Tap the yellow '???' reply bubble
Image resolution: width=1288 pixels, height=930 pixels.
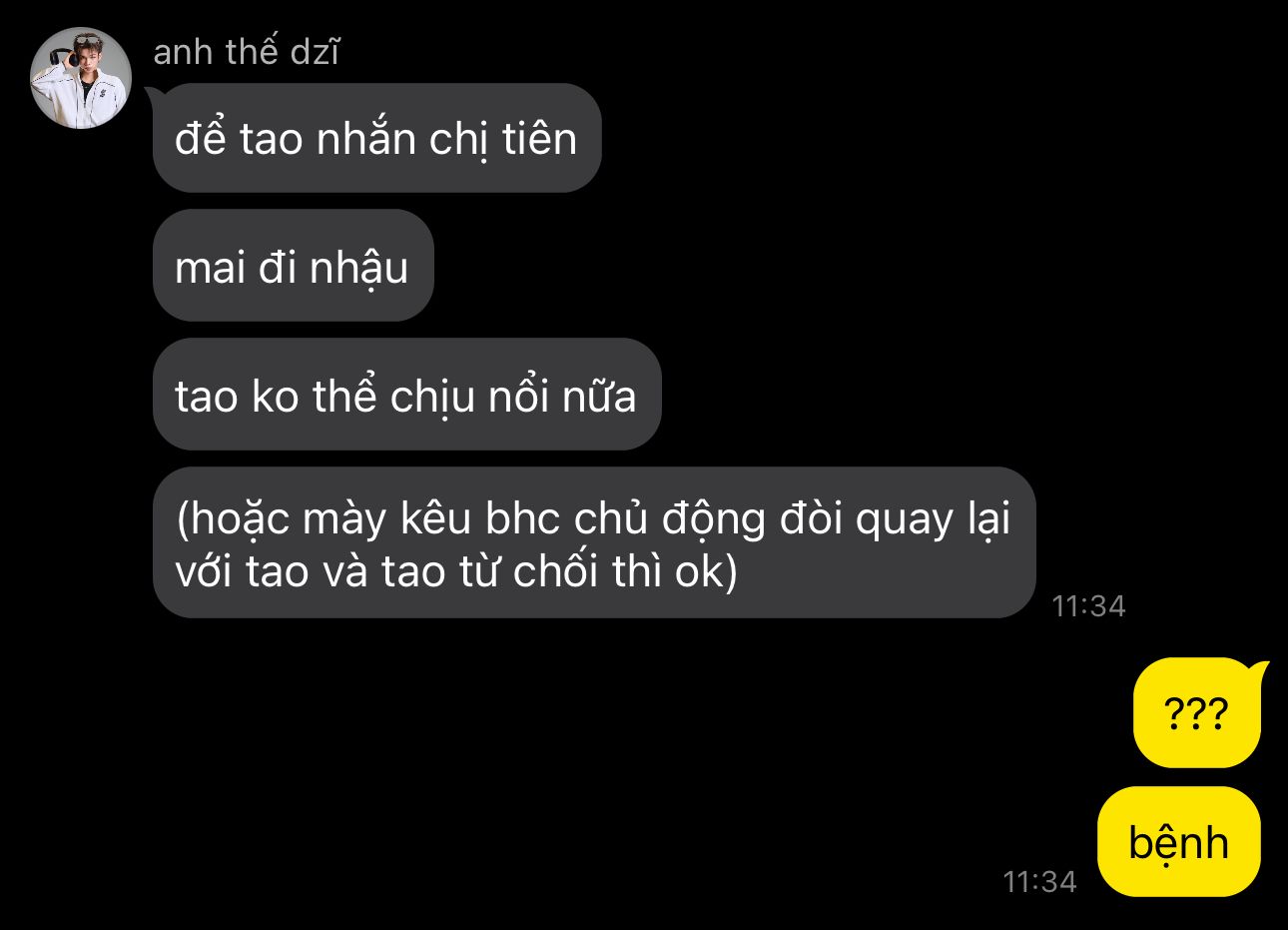click(1197, 713)
